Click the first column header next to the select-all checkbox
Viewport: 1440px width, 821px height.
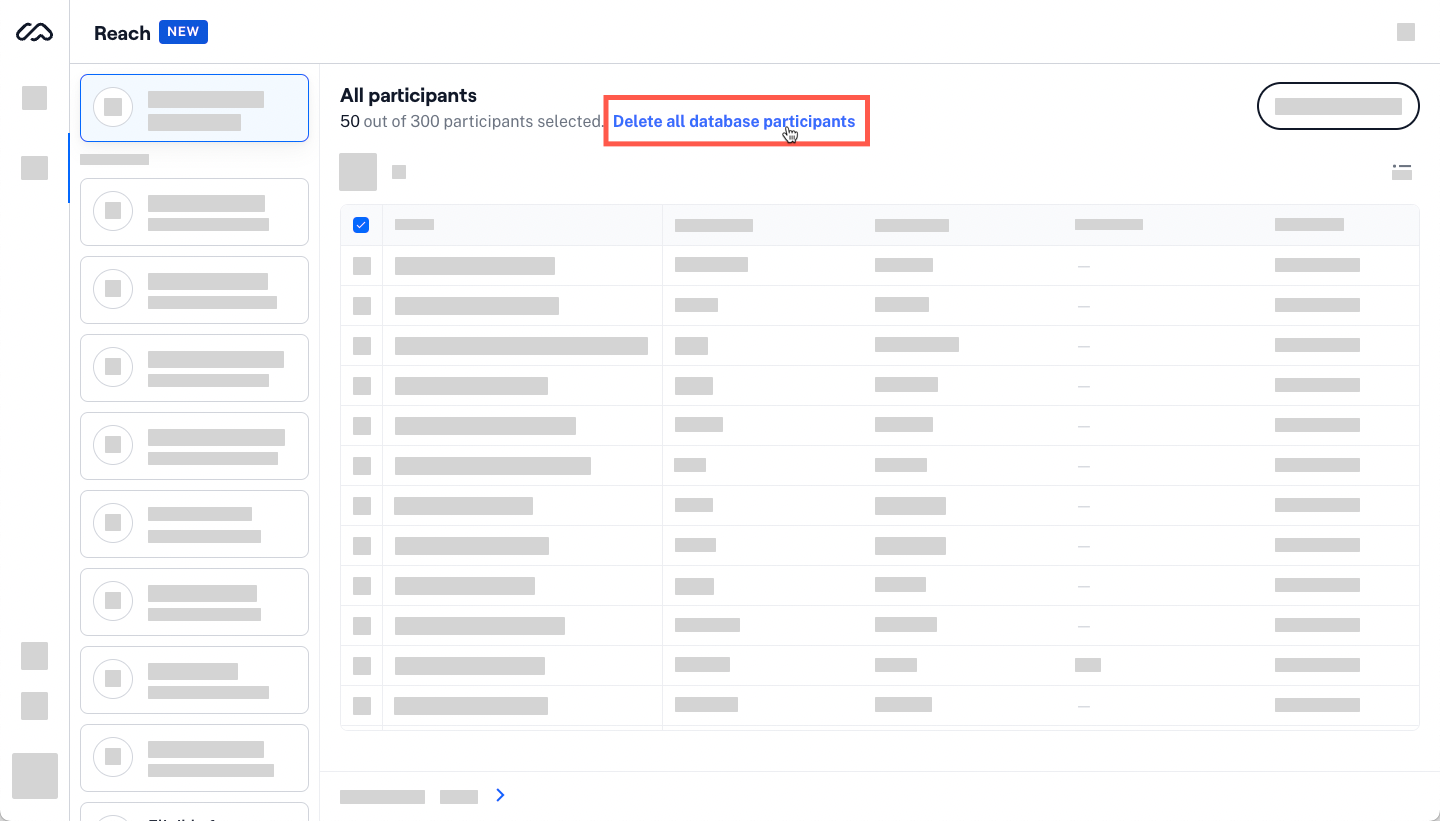pyautogui.click(x=414, y=225)
